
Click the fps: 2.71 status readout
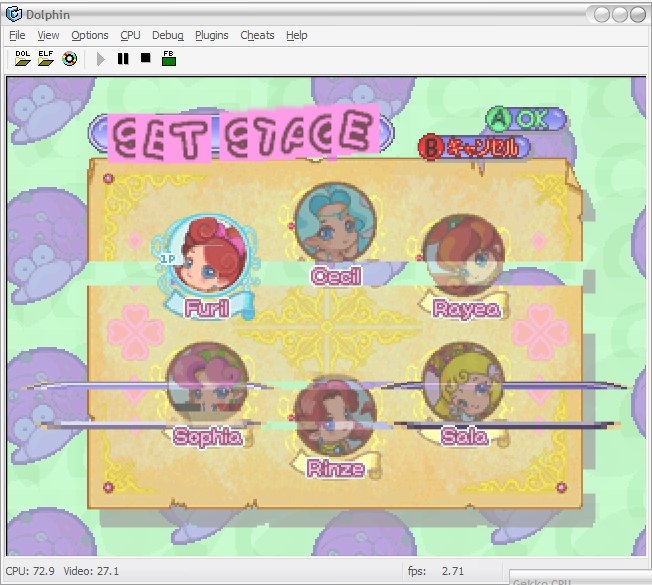[436, 571]
